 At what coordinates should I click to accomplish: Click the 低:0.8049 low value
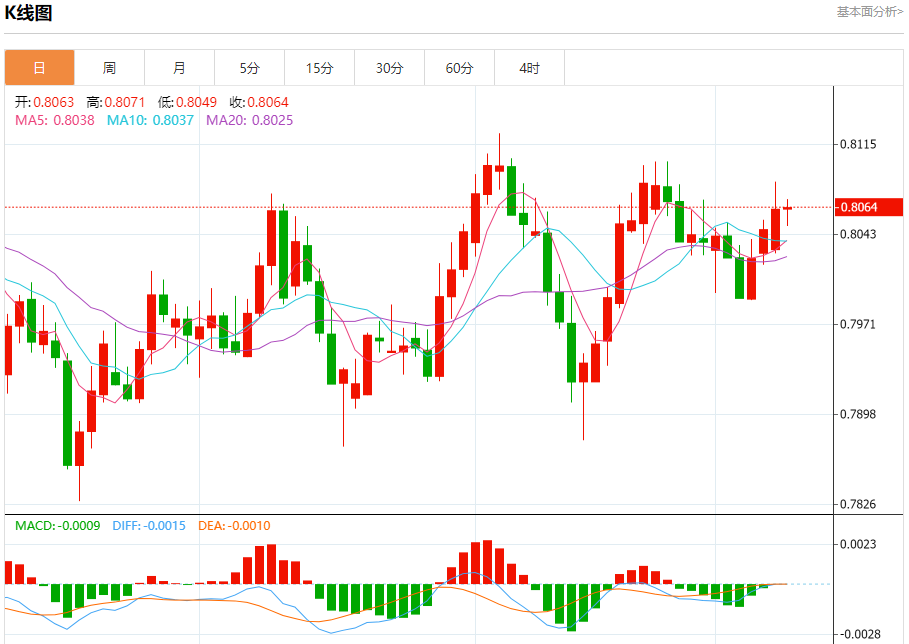click(187, 103)
